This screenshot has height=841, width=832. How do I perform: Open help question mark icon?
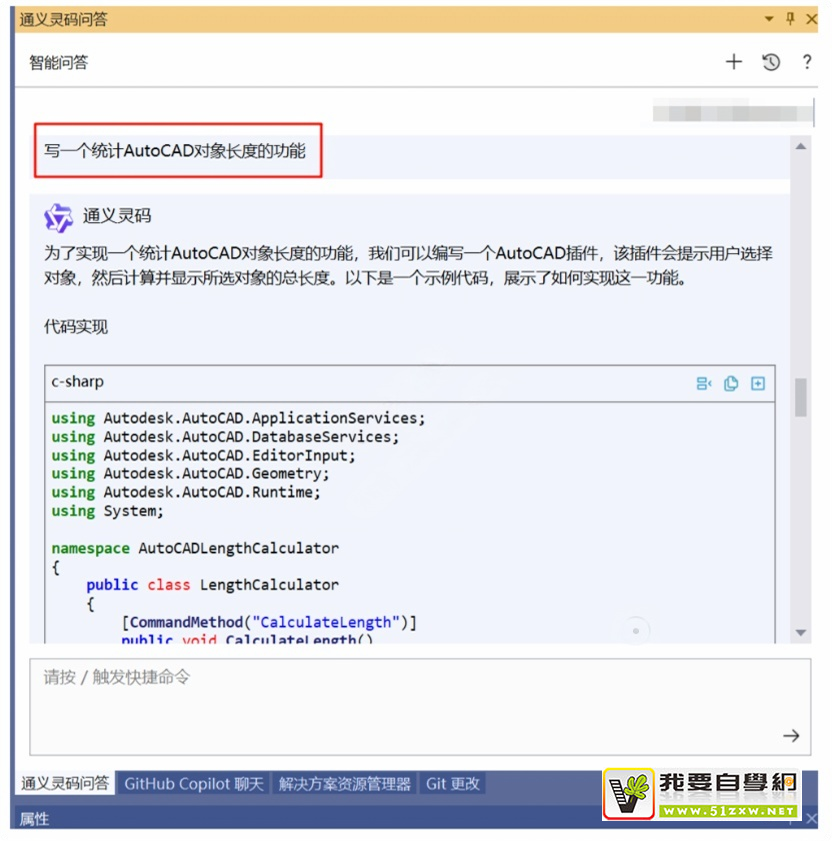coord(807,62)
